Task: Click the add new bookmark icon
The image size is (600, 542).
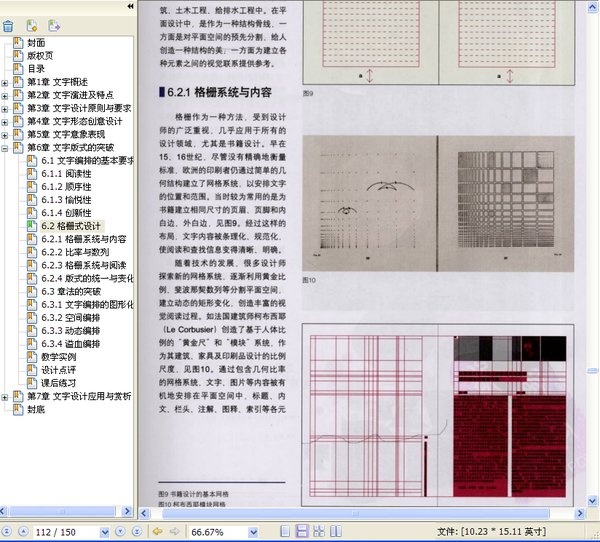Action: 32,26
